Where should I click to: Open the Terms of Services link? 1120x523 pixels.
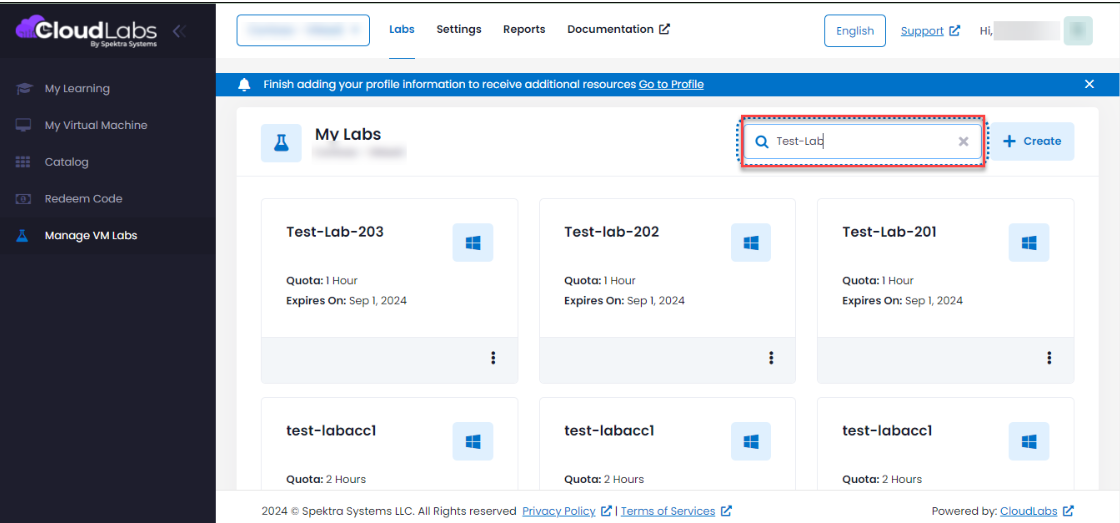668,511
